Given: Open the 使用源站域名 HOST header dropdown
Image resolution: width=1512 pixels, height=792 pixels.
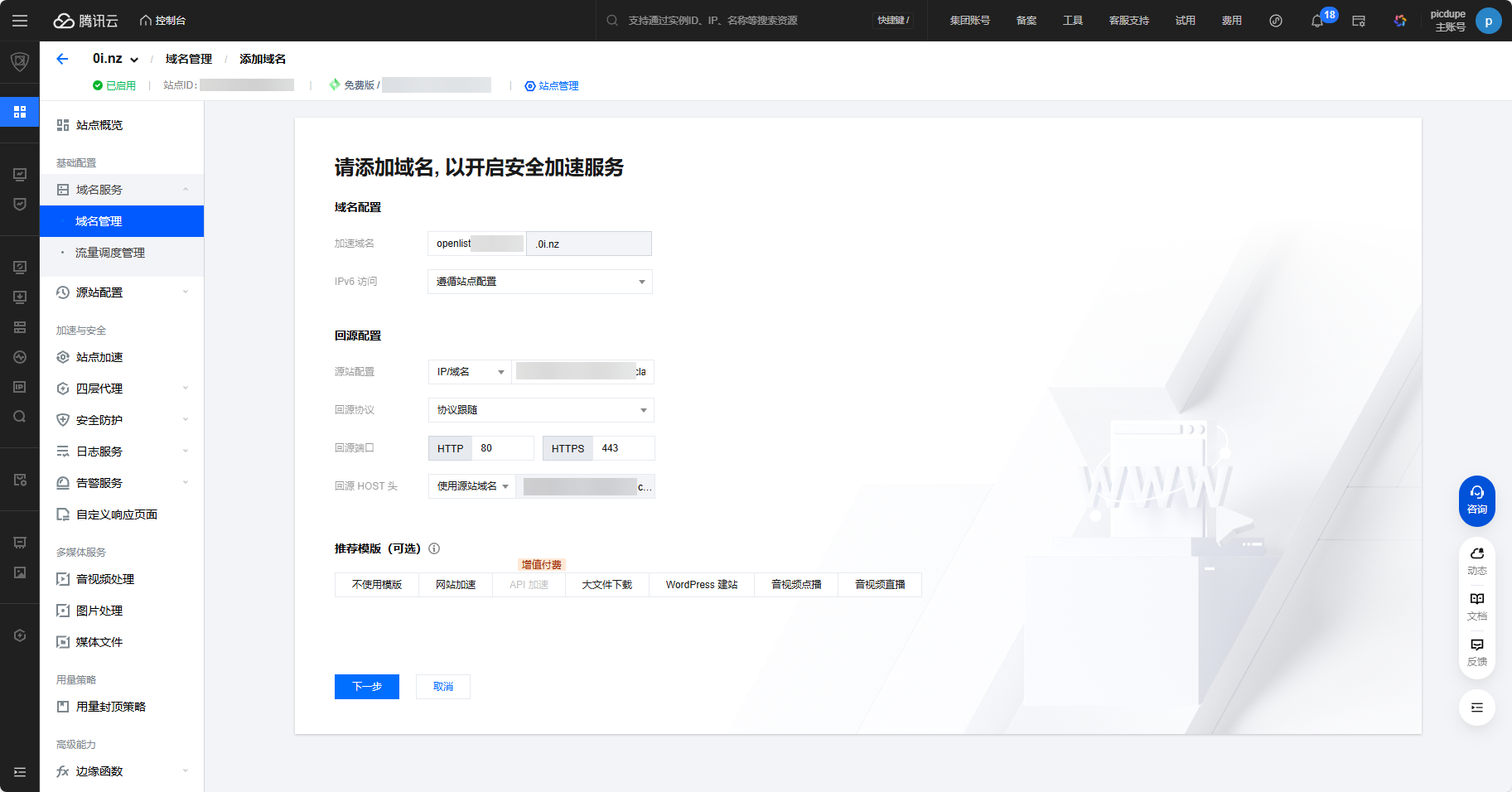Looking at the screenshot, I should (471, 486).
